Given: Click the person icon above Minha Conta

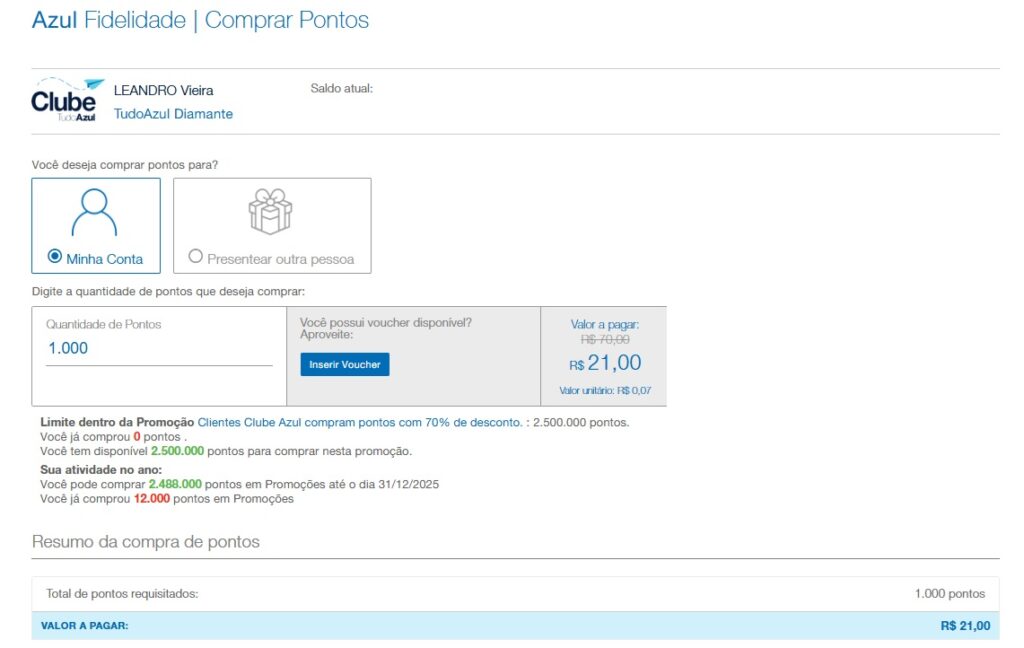Looking at the screenshot, I should click(95, 212).
